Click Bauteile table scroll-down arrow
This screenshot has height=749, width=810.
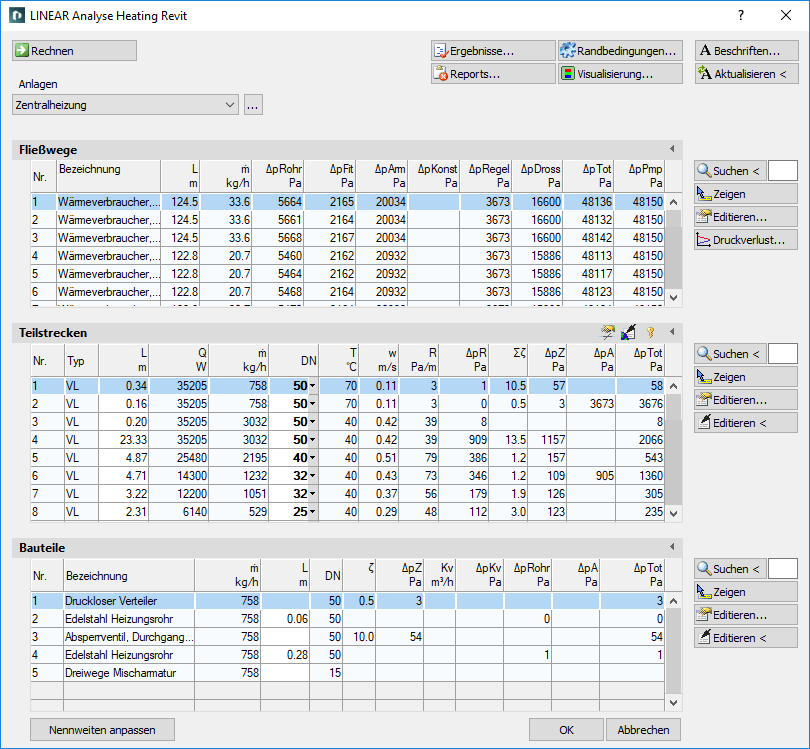coord(673,702)
